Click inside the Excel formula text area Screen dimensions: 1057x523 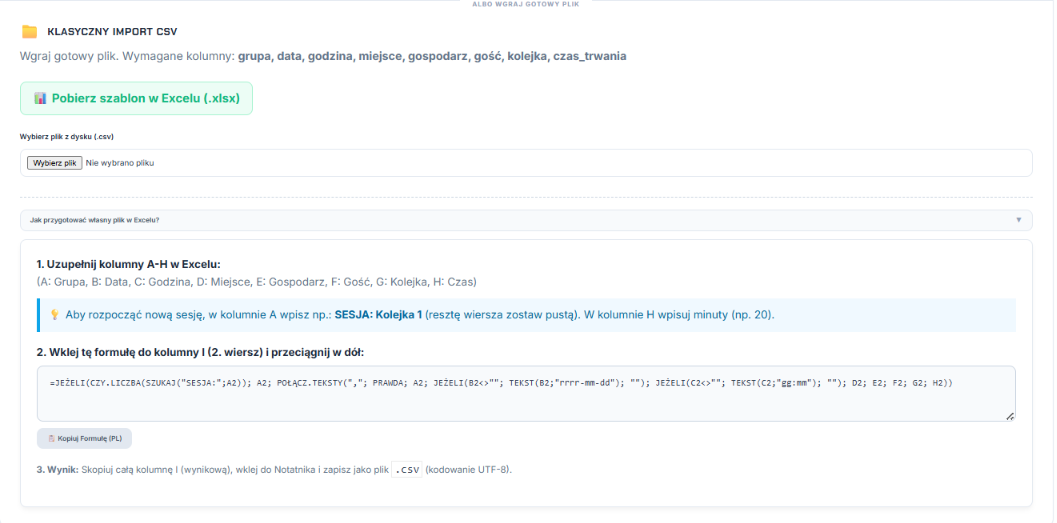(x=526, y=394)
